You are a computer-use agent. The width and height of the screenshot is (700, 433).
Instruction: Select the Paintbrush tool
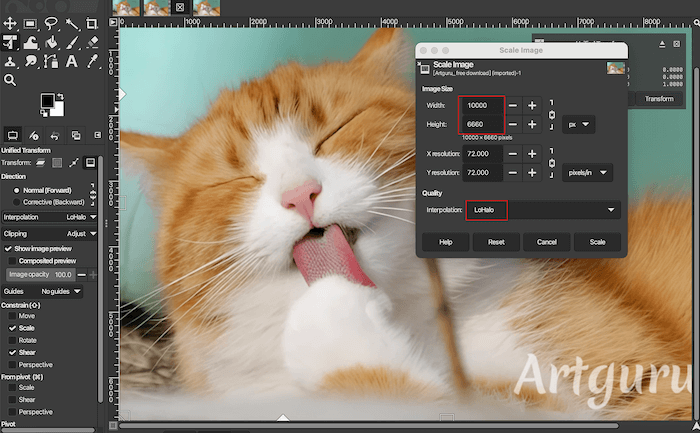click(72, 42)
